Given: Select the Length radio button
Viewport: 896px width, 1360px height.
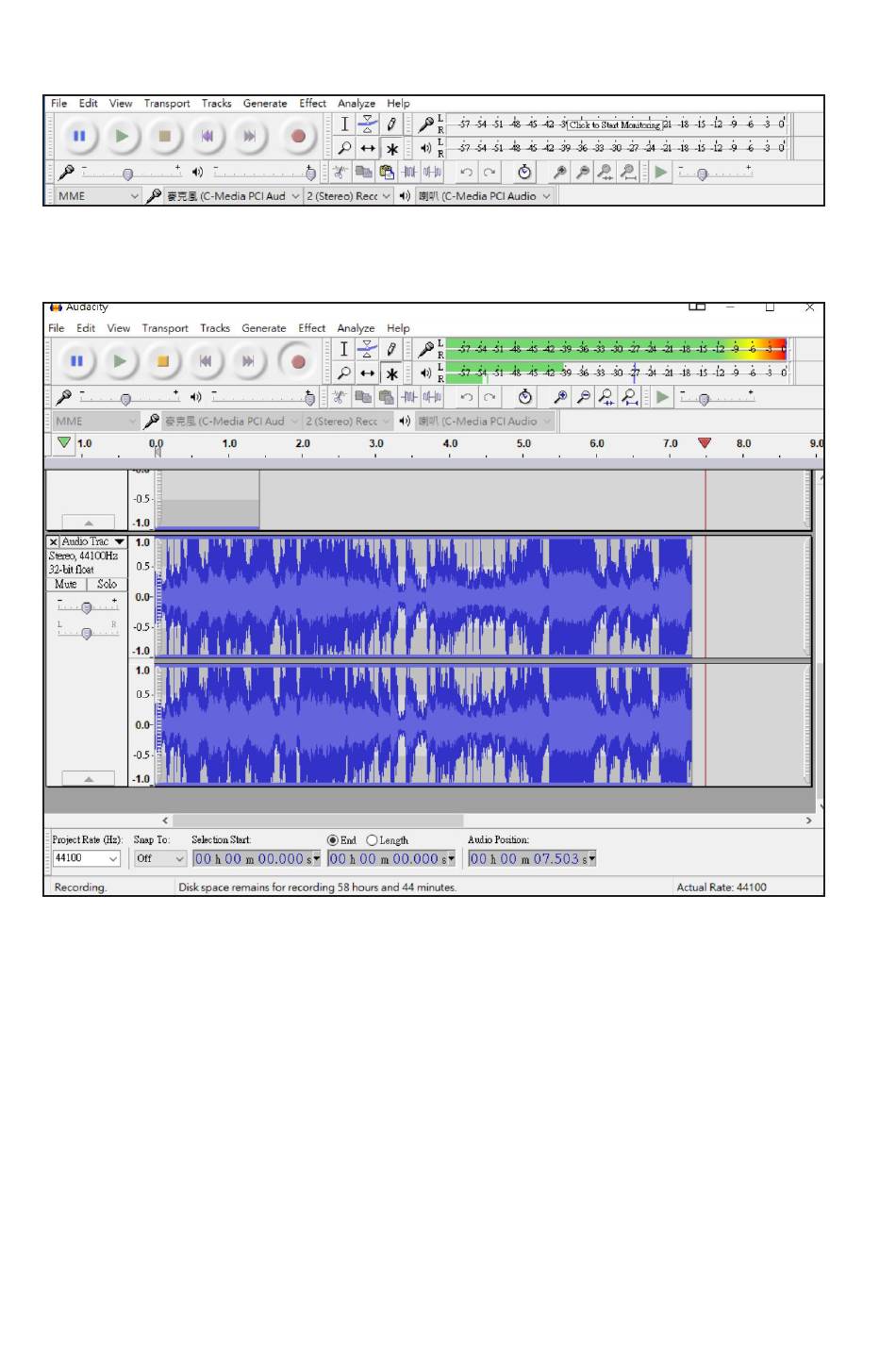Looking at the screenshot, I should tap(372, 840).
